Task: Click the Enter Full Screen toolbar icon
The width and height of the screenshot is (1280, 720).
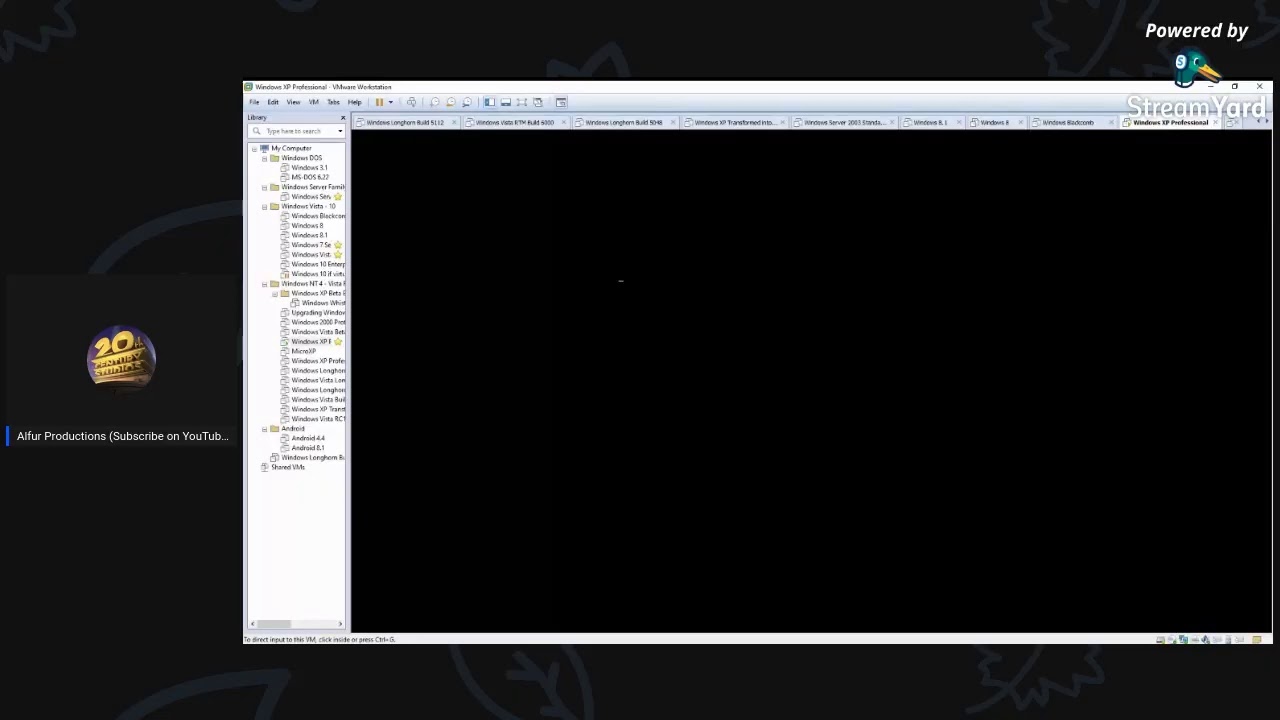Action: [x=522, y=102]
